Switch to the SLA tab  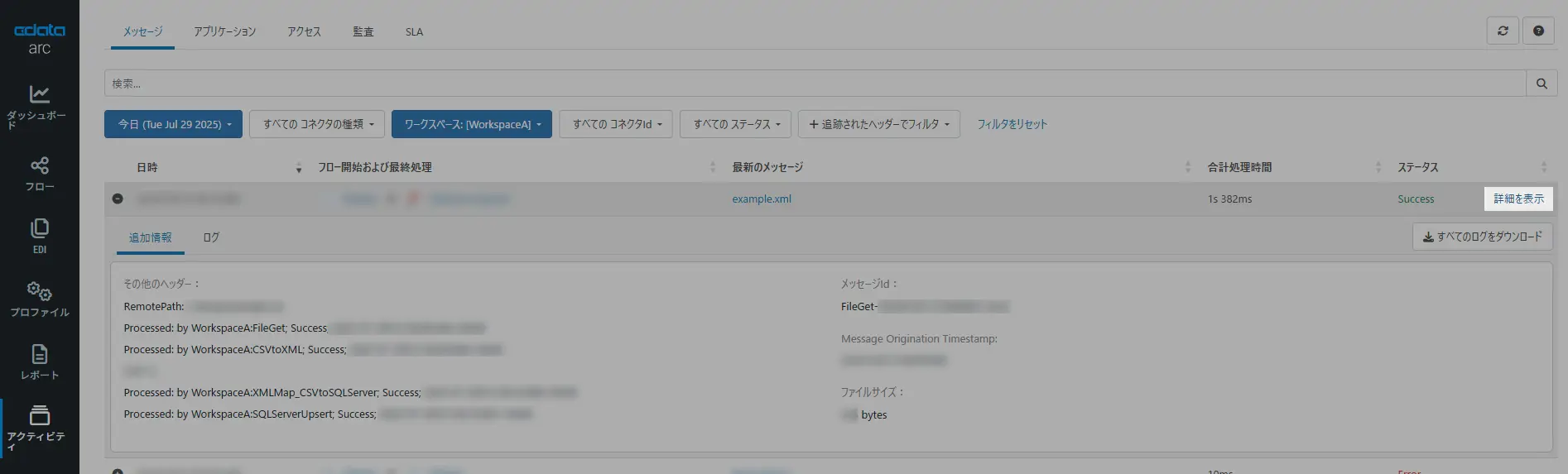tap(414, 31)
